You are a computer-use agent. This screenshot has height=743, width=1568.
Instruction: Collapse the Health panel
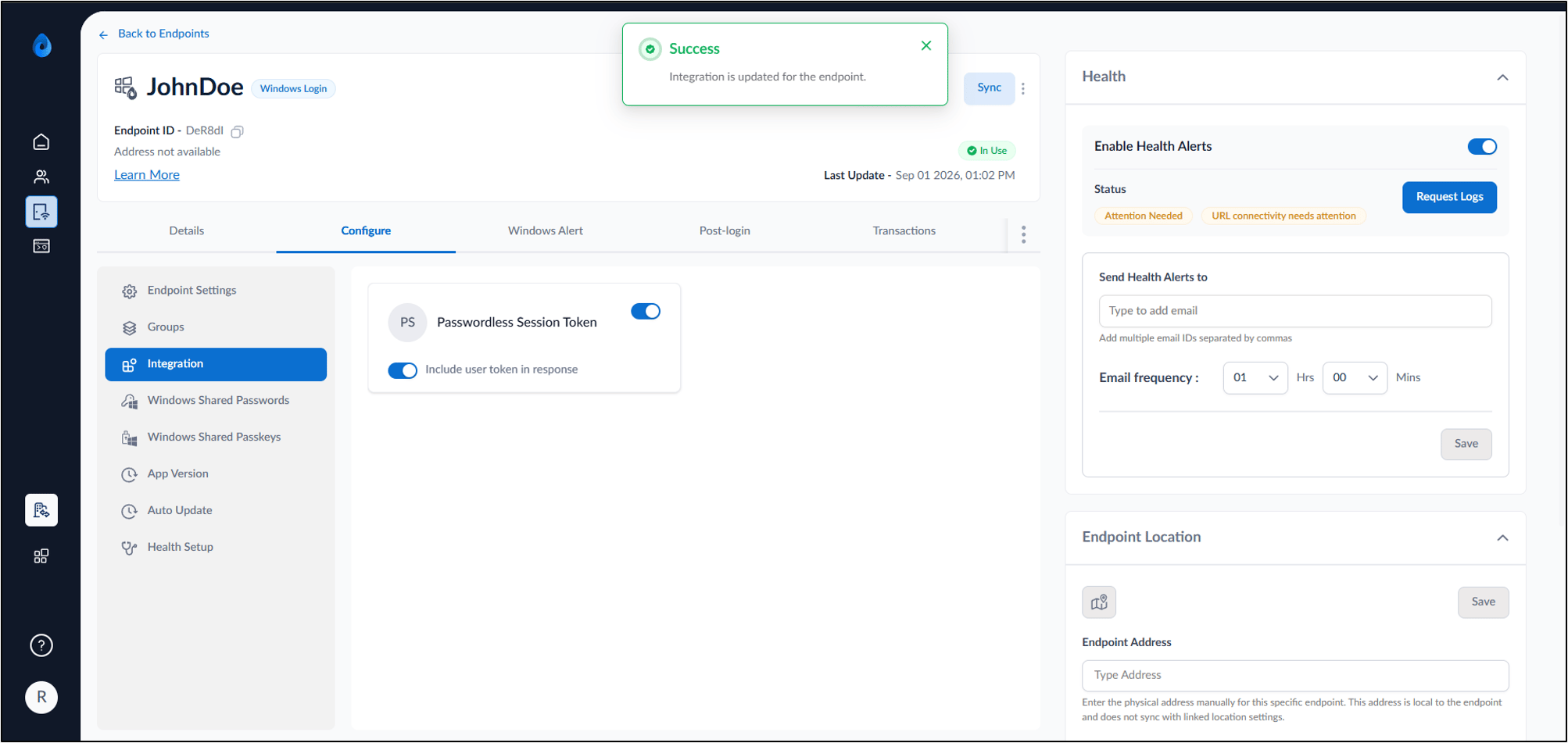click(x=1502, y=77)
